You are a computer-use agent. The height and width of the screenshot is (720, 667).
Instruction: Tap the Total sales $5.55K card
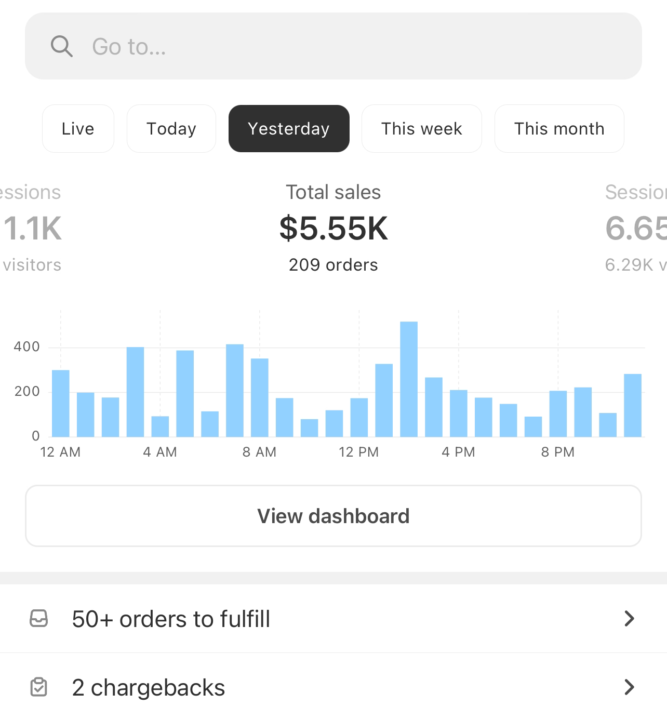pos(333,229)
